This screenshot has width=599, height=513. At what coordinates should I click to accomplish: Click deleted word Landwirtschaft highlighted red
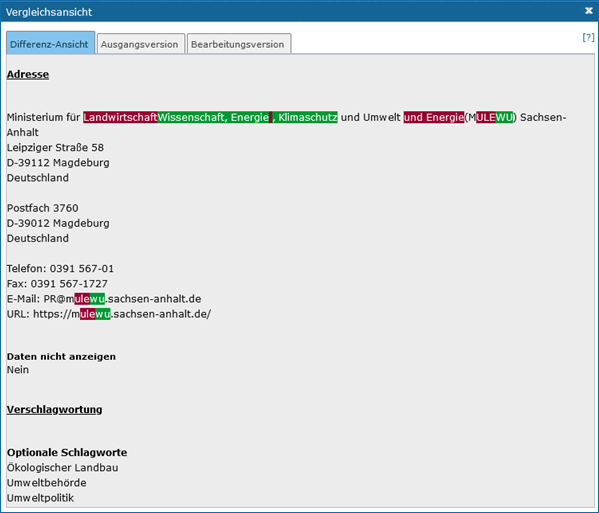click(x=120, y=117)
